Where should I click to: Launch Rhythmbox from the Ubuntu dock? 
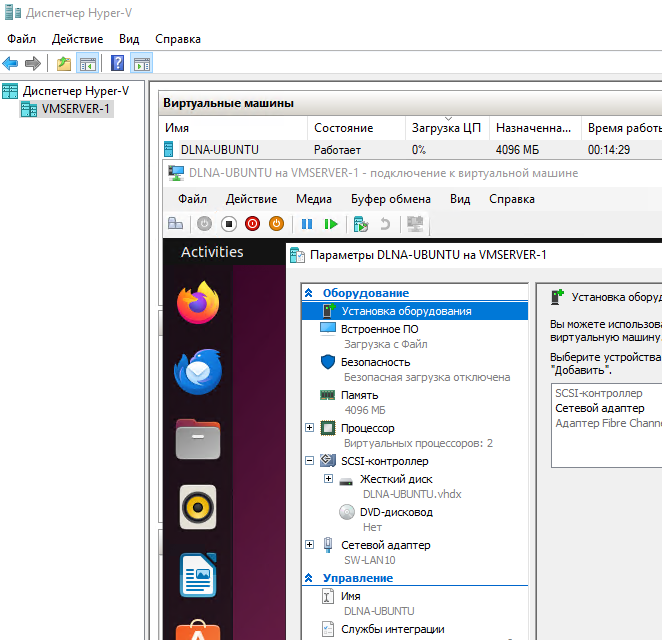(x=198, y=507)
